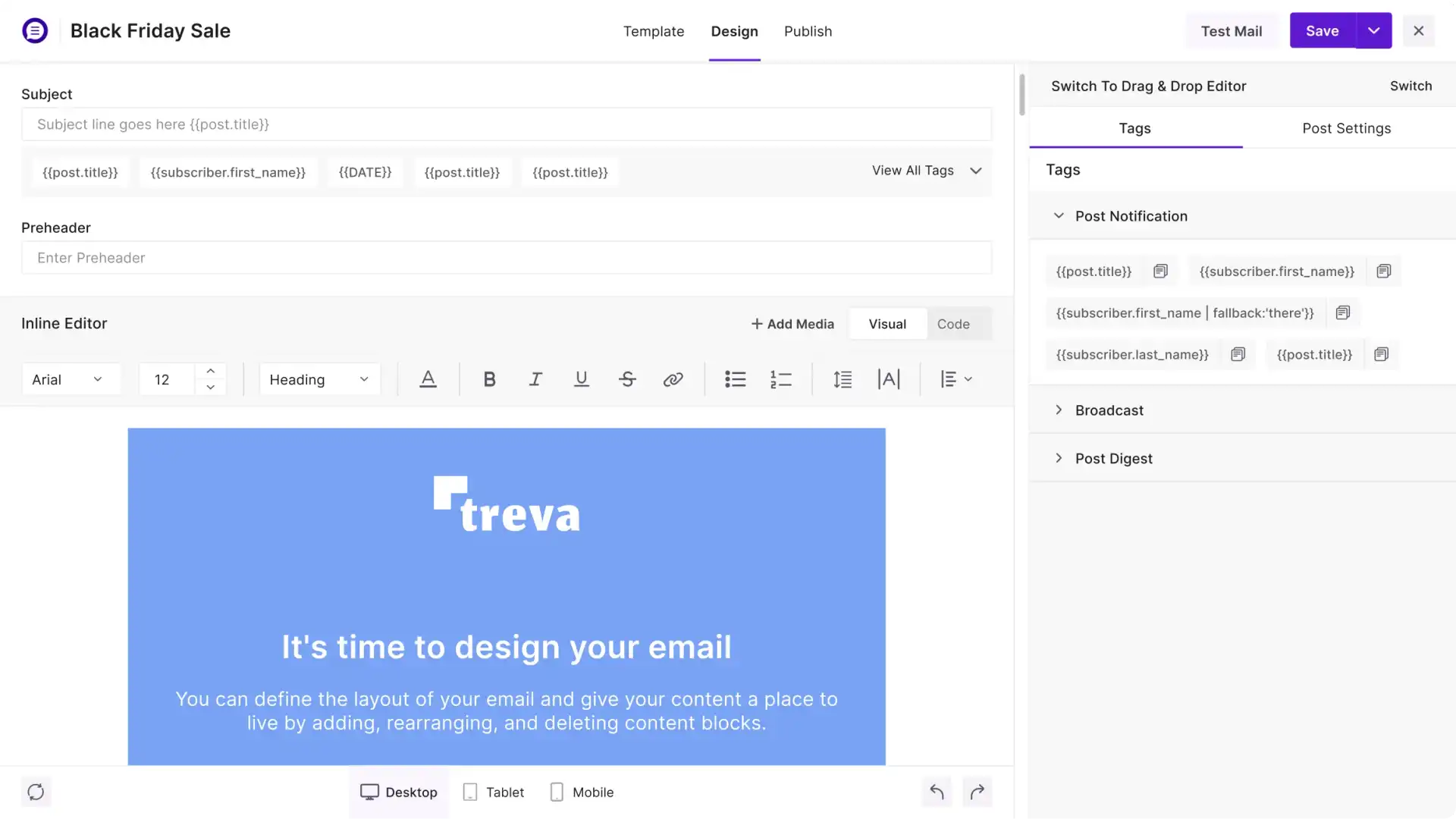1456x819 pixels.
Task: Click the Enter Preheader field
Action: click(507, 258)
